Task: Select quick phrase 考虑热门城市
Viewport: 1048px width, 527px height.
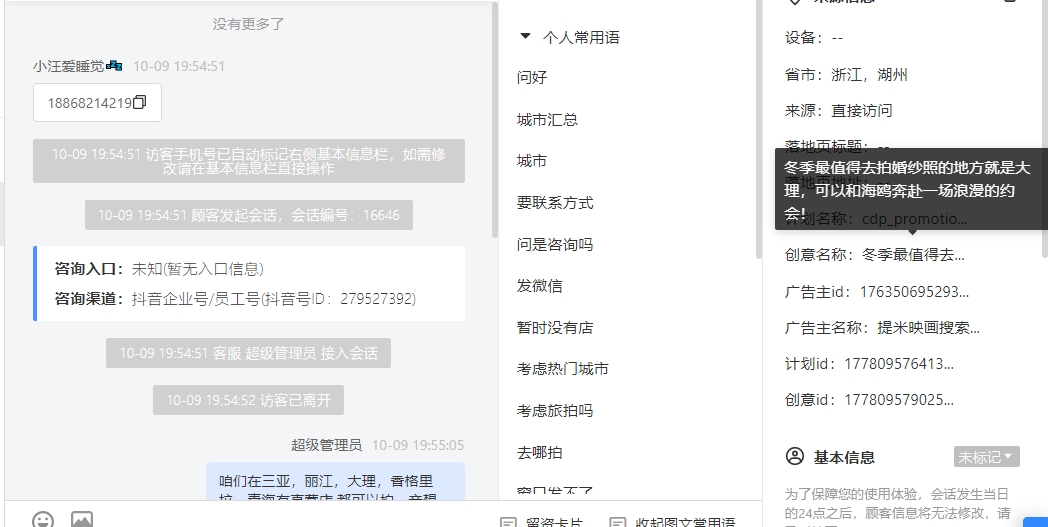Action: click(x=563, y=369)
